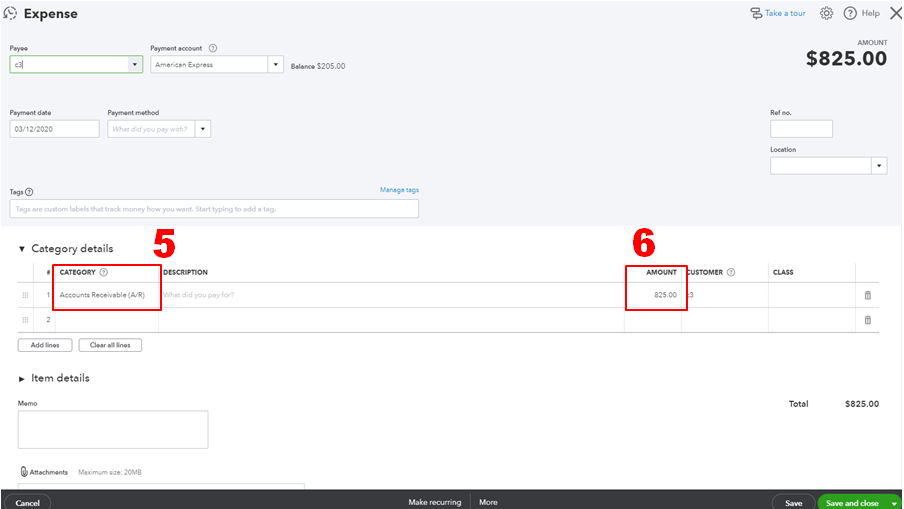
Task: Click the drag handle on line 1
Action: (x=25, y=295)
